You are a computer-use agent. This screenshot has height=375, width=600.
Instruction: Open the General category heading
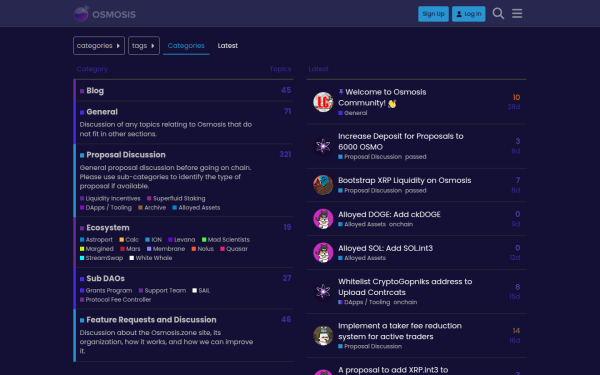[102, 112]
